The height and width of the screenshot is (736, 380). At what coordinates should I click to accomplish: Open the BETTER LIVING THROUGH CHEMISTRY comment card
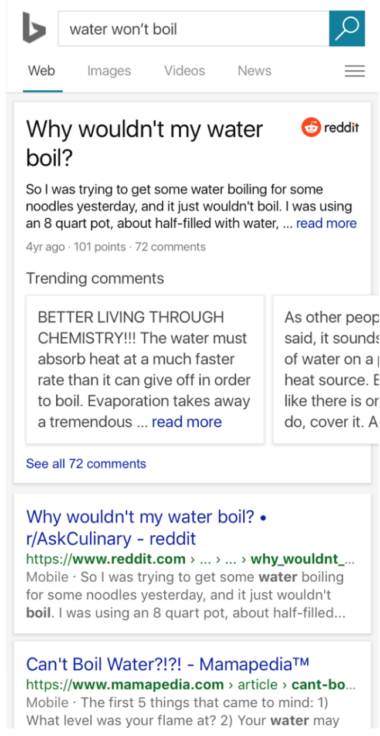coord(145,369)
